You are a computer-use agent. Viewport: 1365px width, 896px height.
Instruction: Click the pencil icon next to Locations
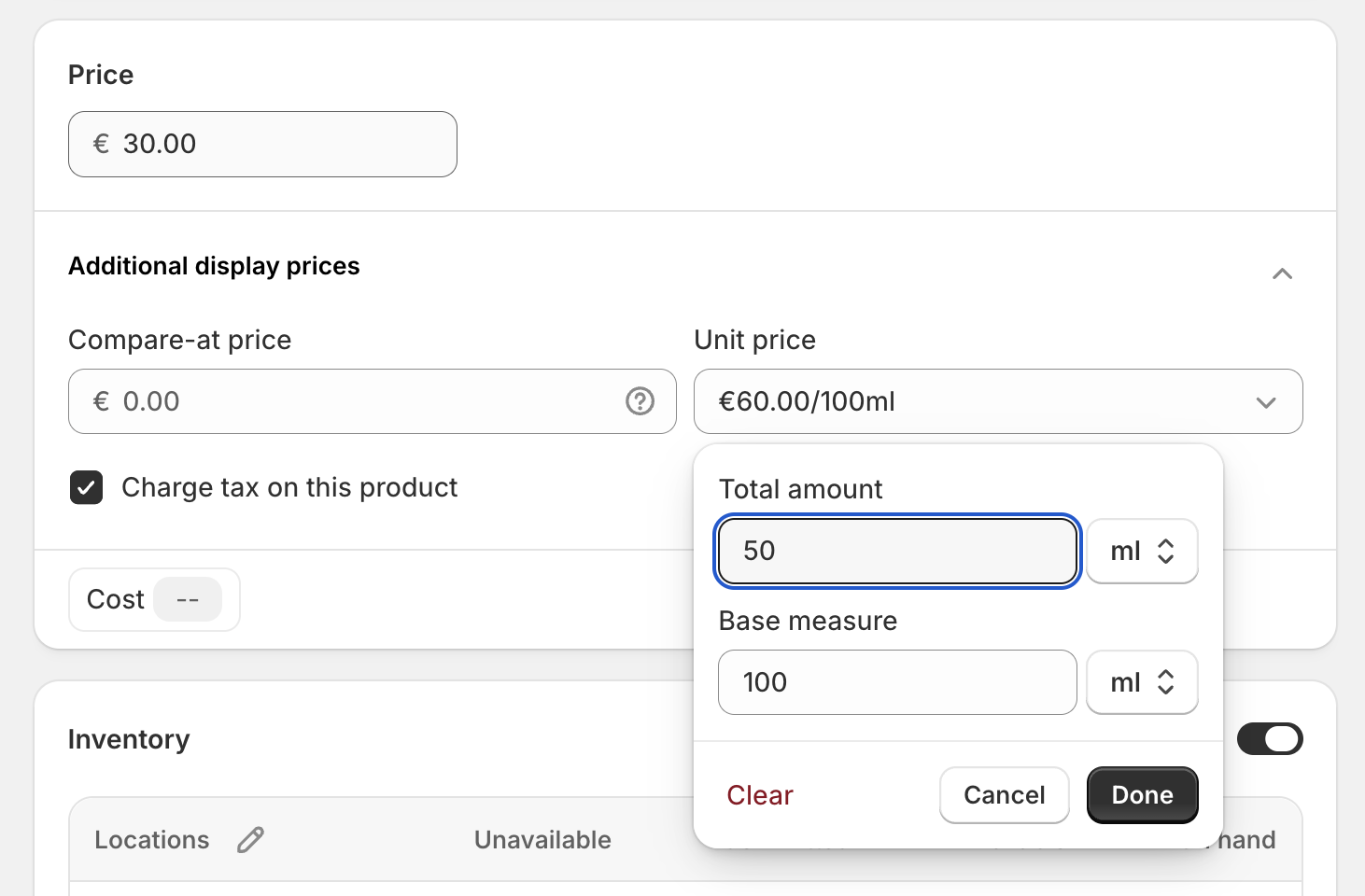tap(249, 840)
